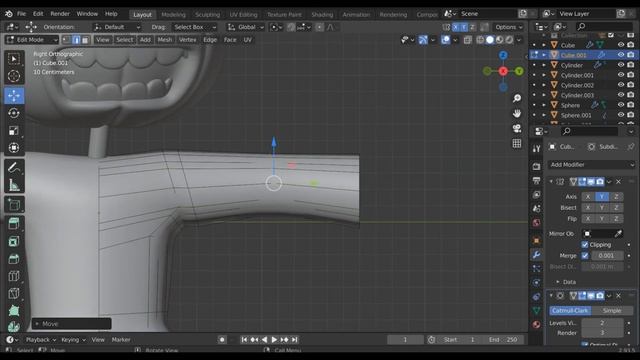Screen dimensions: 640x360
Task: Click the Merge distance 0.001 field
Action: [x=606, y=256]
